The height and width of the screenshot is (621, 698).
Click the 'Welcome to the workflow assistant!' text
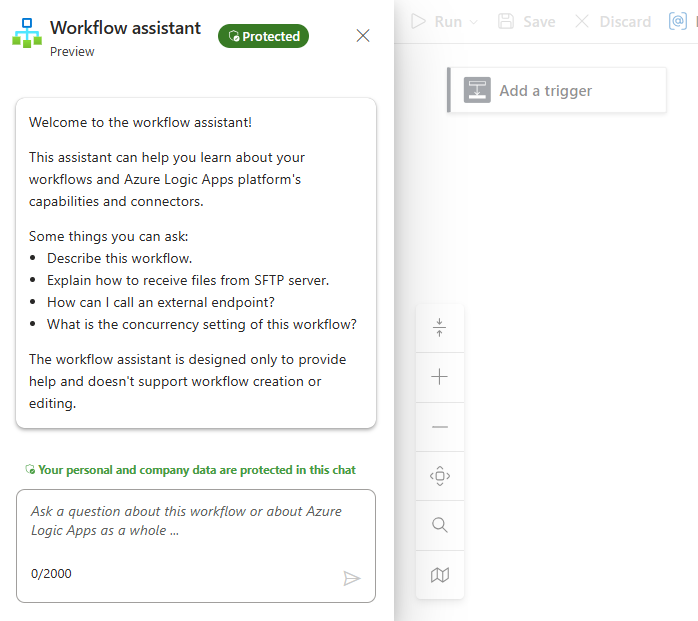click(x=140, y=122)
